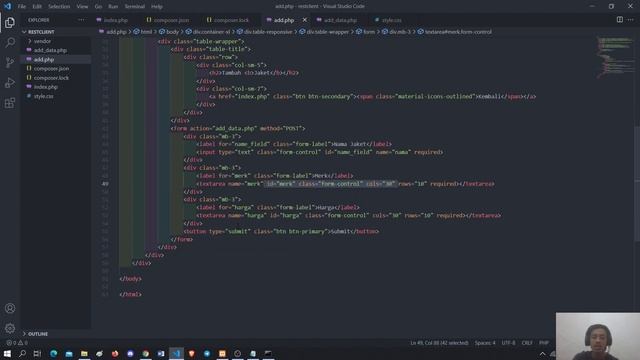This screenshot has width=640, height=360.
Task: Click the 'div.mb-3' breadcrumb segment
Action: (x=400, y=32)
